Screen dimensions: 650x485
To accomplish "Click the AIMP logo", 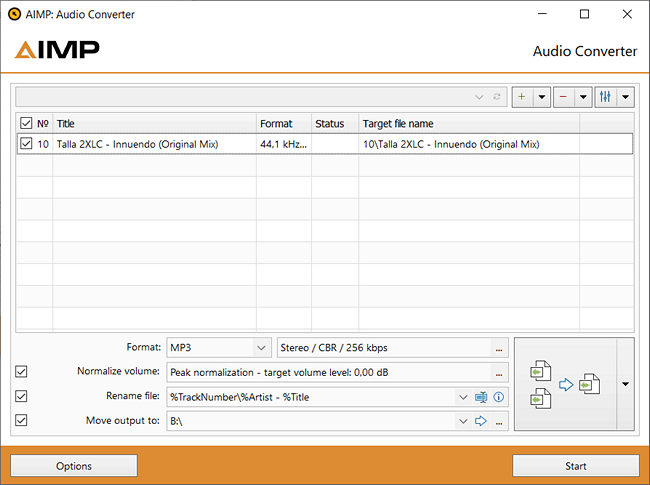I will pos(57,49).
